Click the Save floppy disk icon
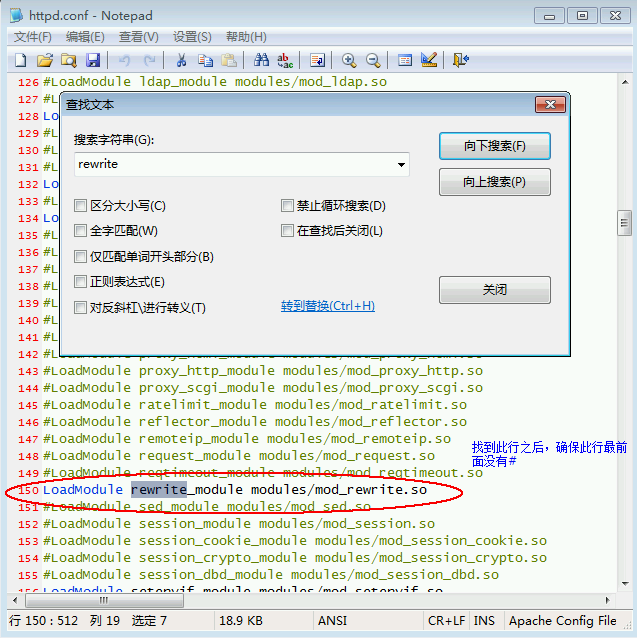 click(x=93, y=60)
